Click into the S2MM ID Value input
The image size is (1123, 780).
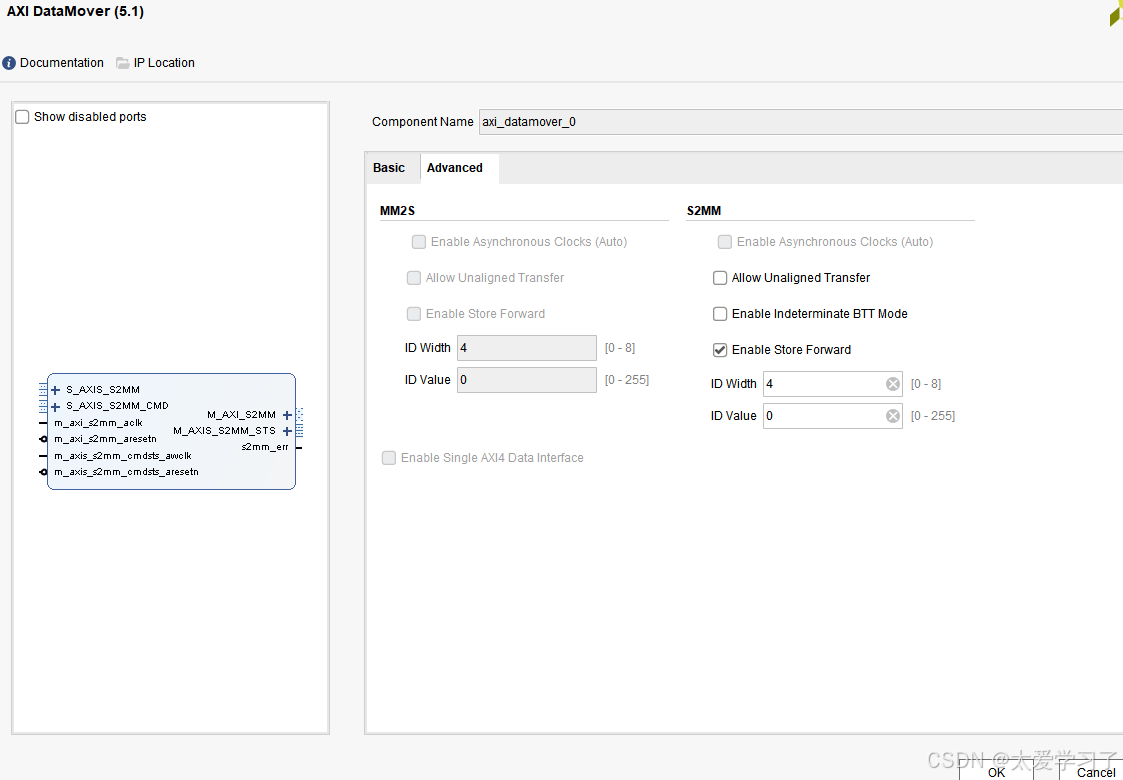pyautogui.click(x=820, y=416)
